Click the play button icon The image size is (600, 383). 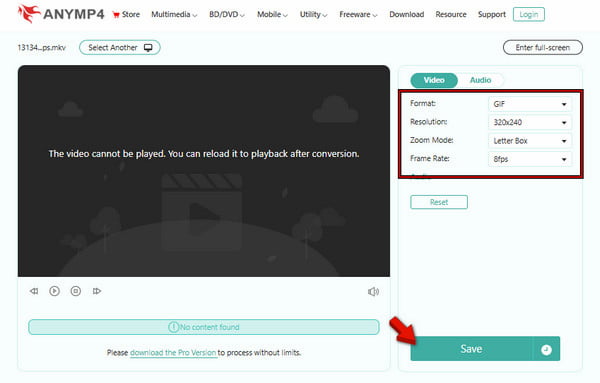(x=54, y=291)
